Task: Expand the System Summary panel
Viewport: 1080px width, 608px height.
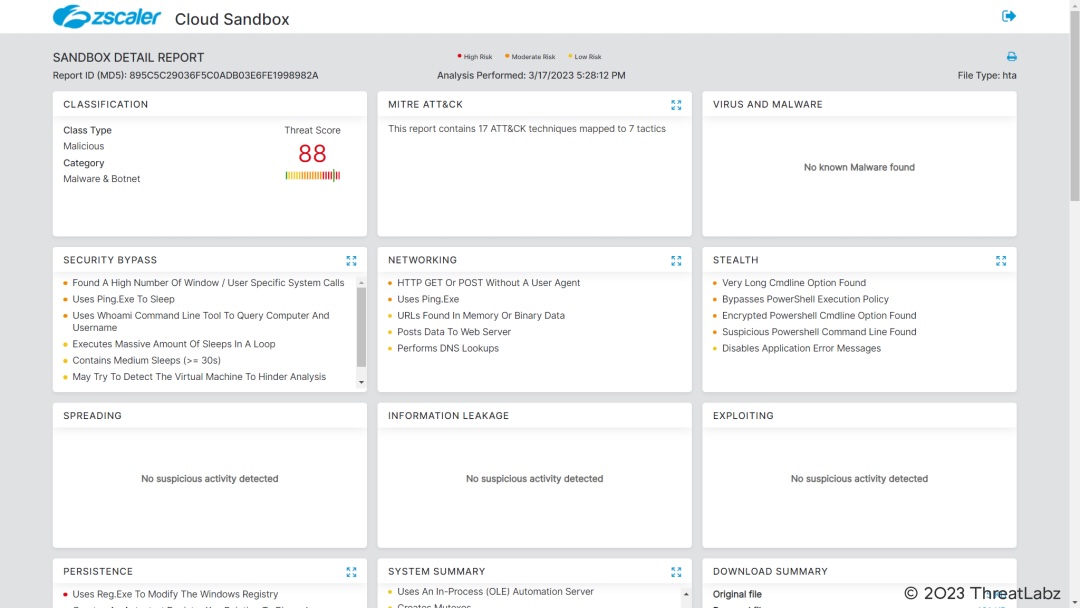Action: tap(676, 572)
